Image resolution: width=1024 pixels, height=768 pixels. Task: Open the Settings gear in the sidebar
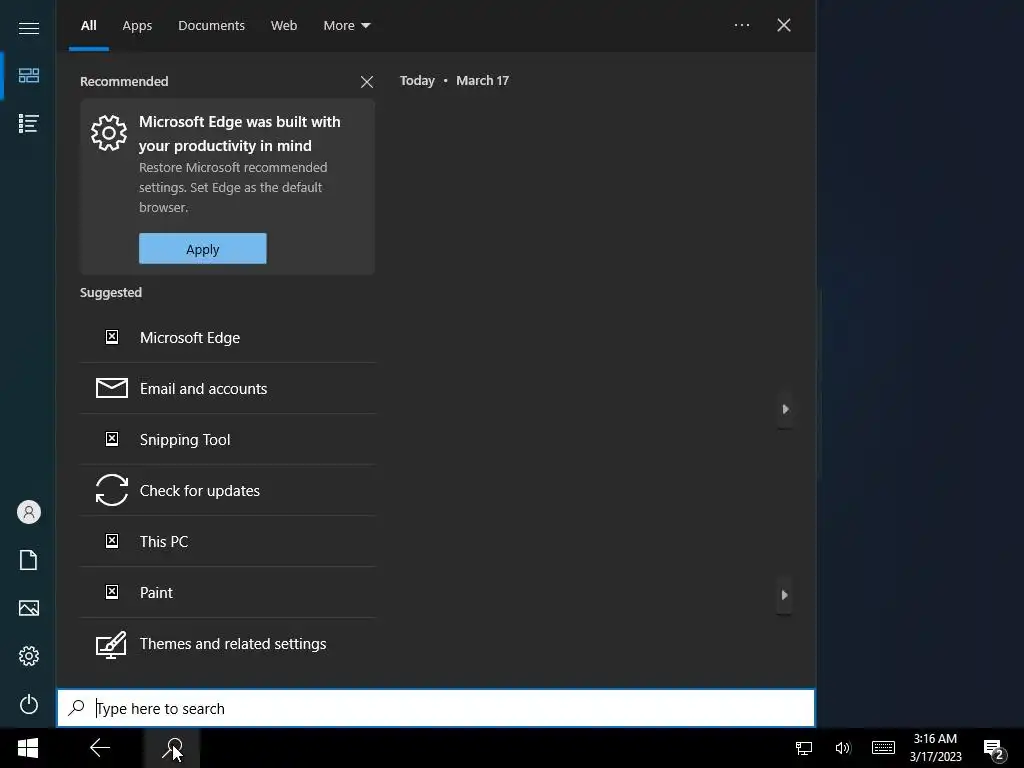(x=29, y=656)
